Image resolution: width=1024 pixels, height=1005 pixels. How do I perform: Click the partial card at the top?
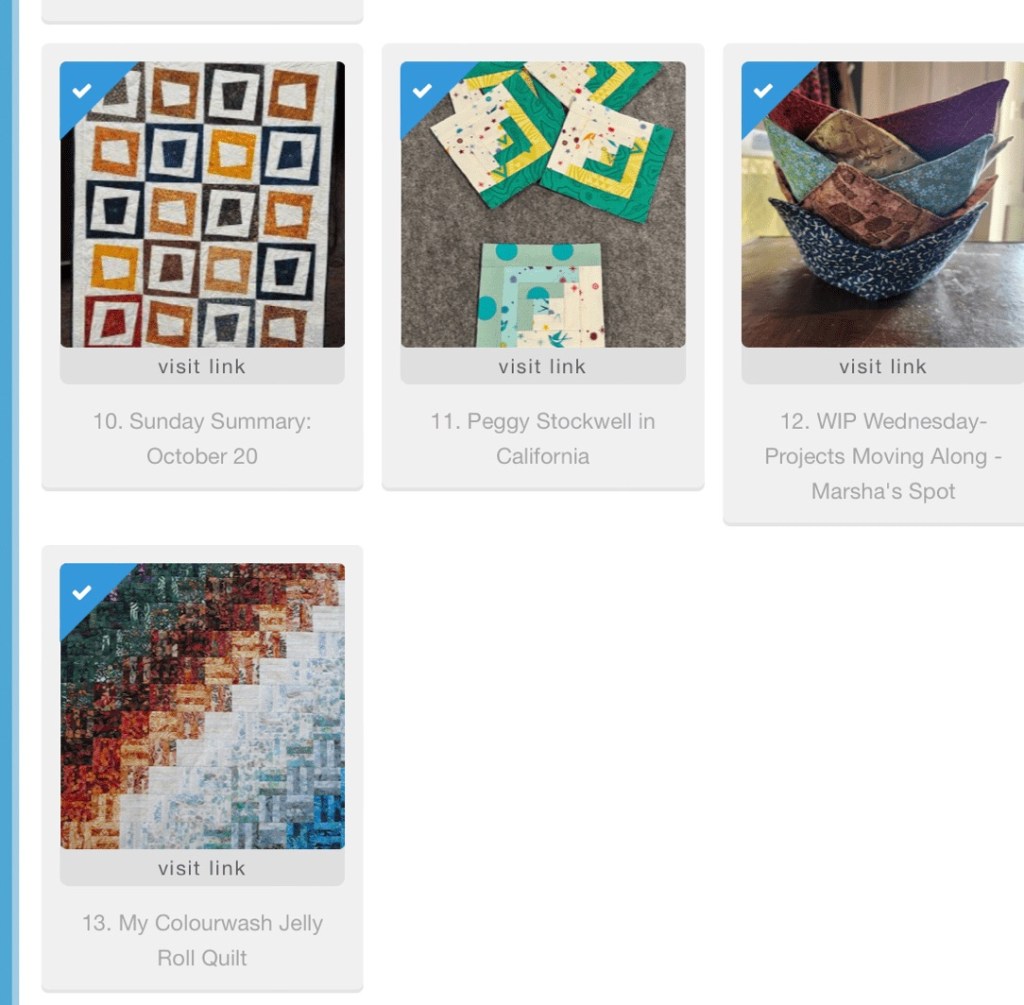pos(202,11)
